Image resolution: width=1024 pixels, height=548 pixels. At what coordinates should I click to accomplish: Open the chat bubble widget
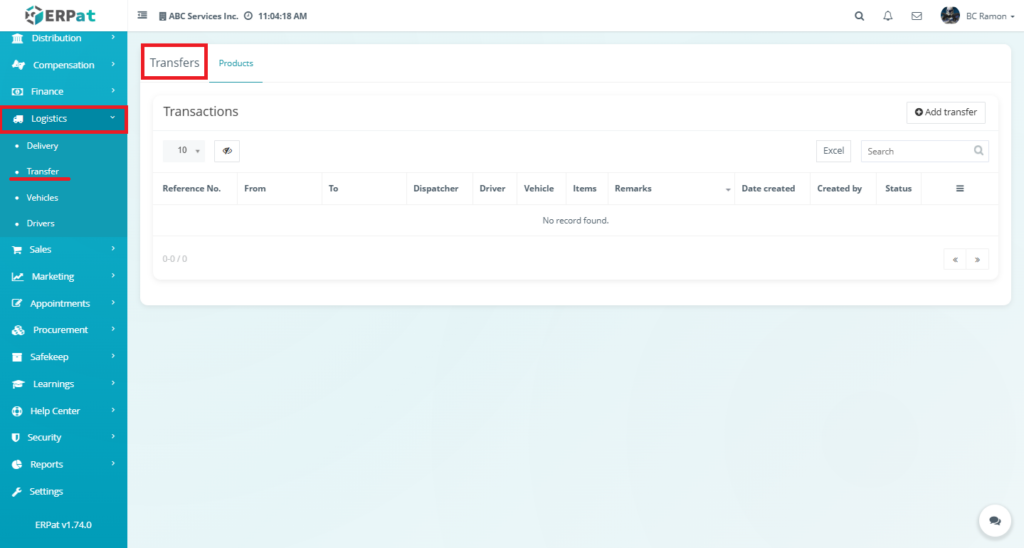pyautogui.click(x=994, y=521)
